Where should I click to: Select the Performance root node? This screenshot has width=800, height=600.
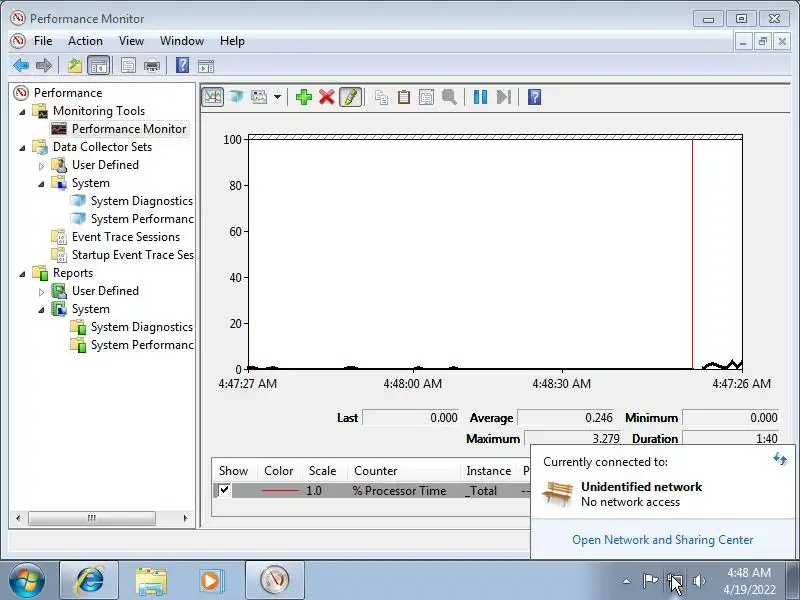[x=67, y=93]
